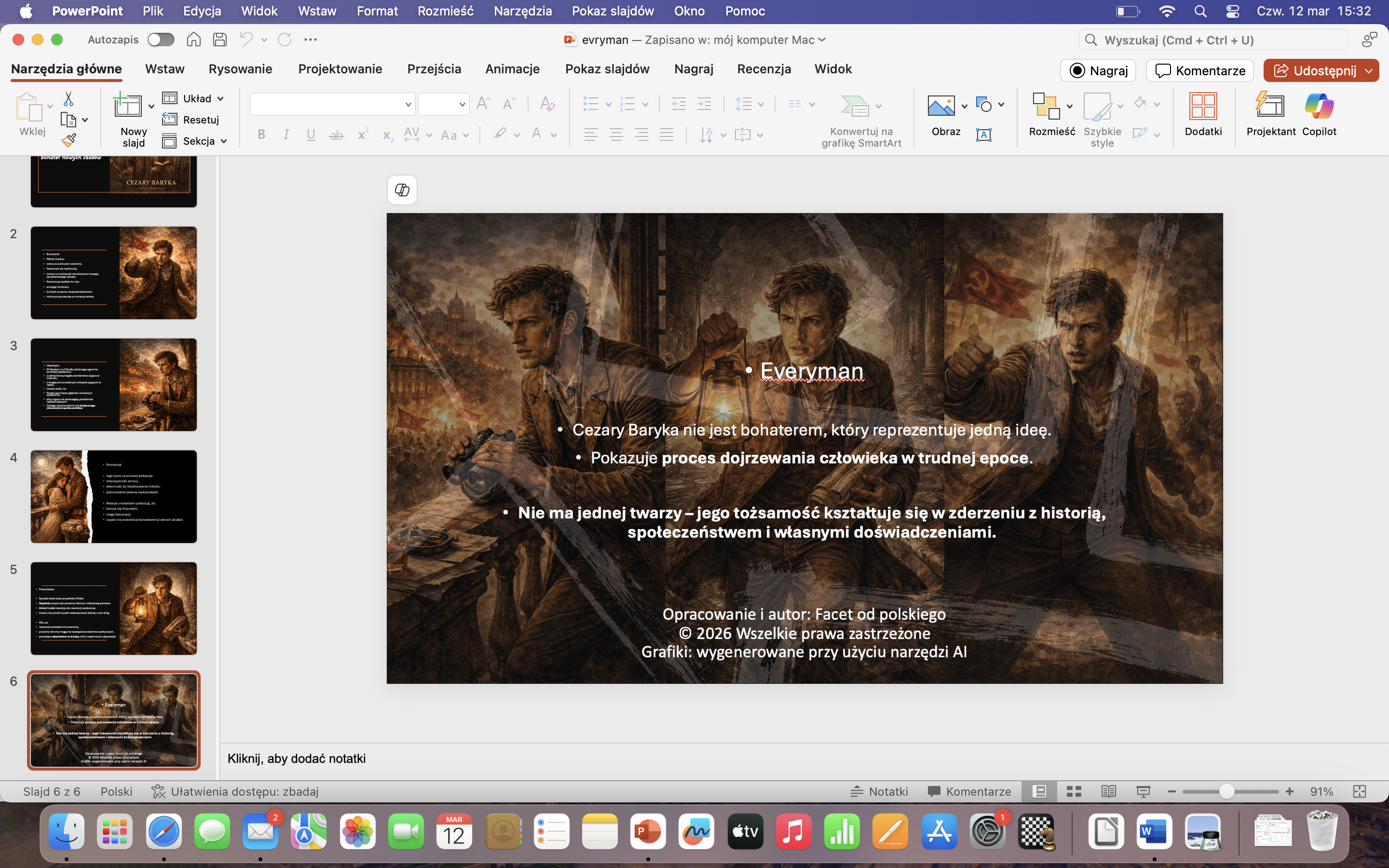The height and width of the screenshot is (868, 1389).
Task: Toggle the Autozapis switch
Action: pyautogui.click(x=161, y=40)
